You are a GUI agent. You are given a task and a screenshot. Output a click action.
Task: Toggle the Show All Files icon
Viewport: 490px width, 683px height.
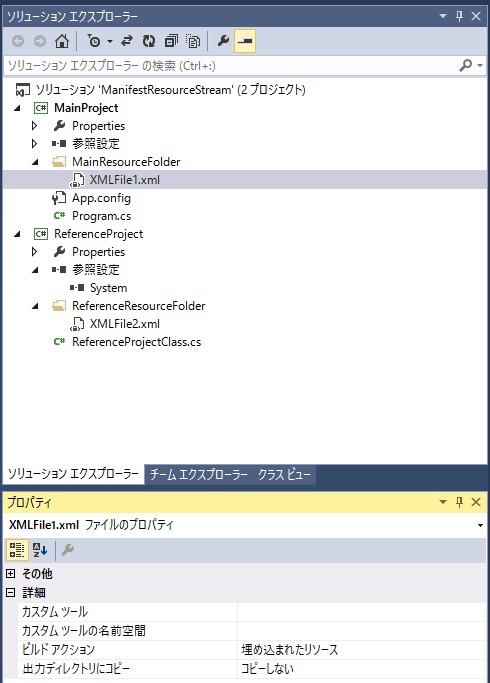(x=193, y=41)
